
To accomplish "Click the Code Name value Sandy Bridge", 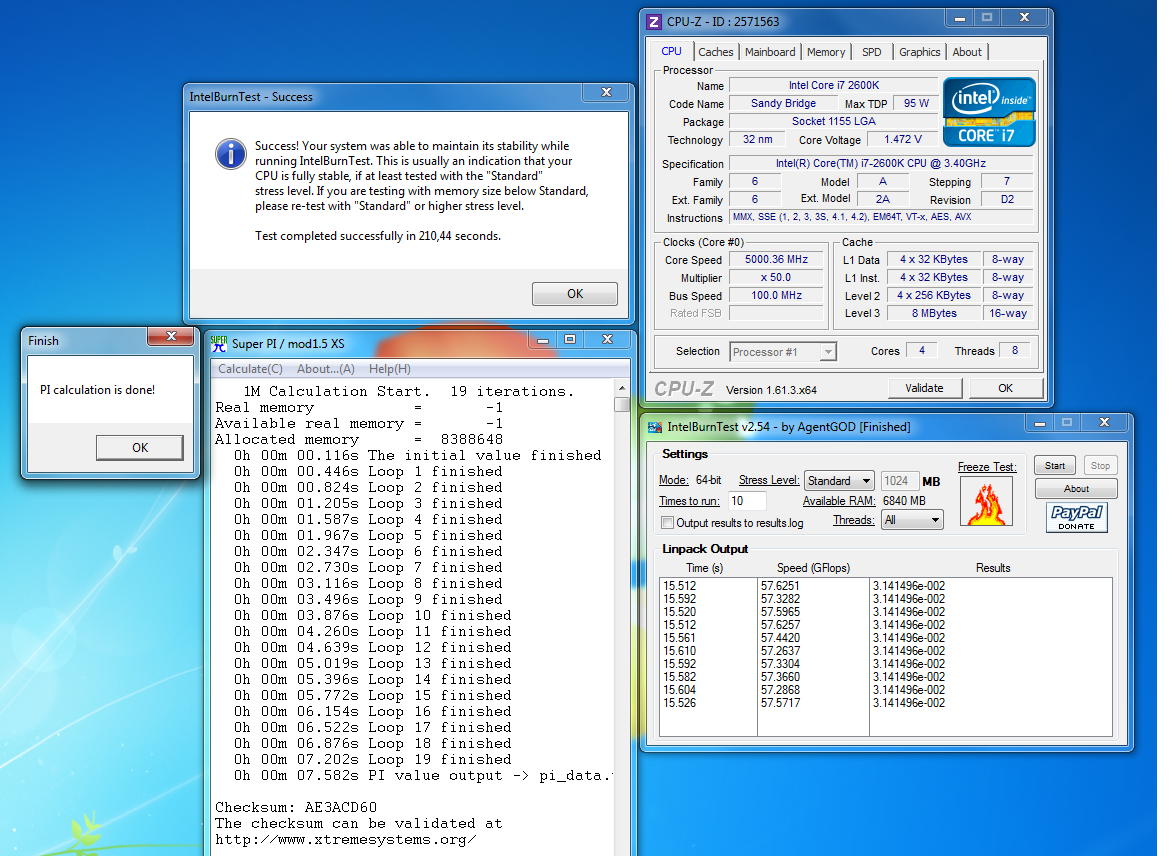I will point(783,103).
